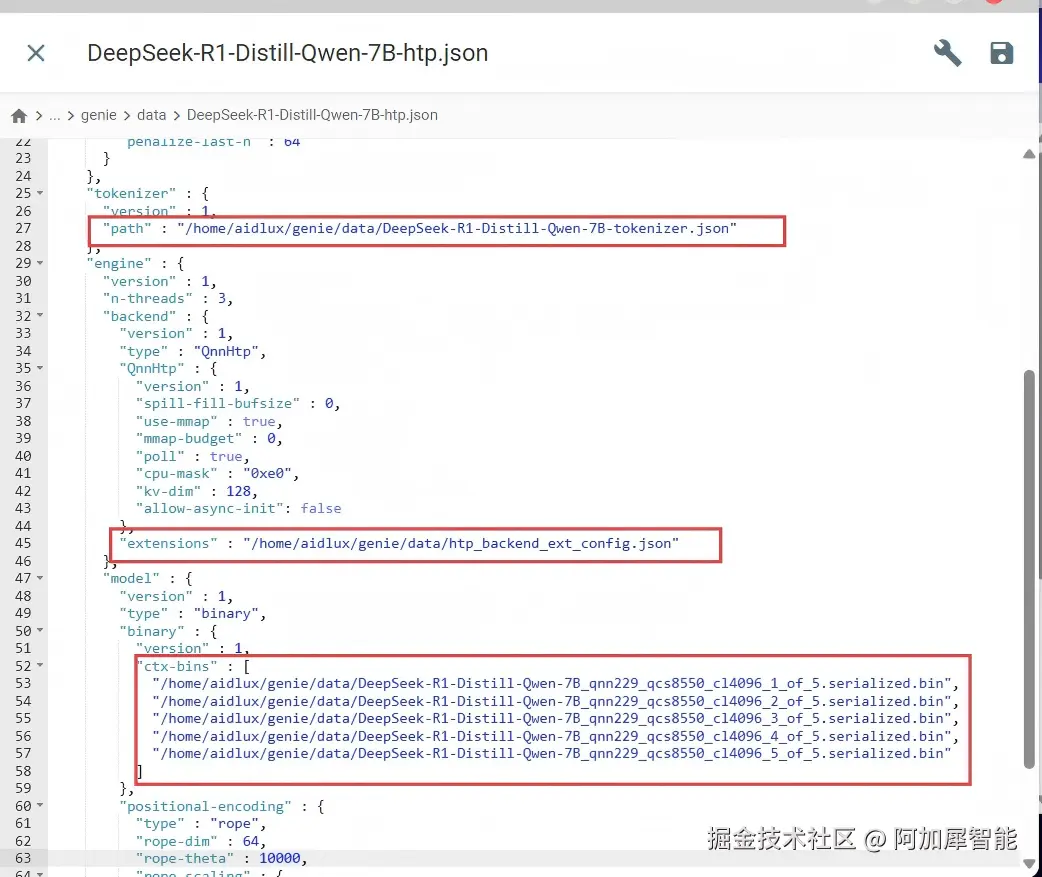Collapse the tokenizer block at line 25
Image resolution: width=1042 pixels, height=877 pixels.
click(x=40, y=193)
